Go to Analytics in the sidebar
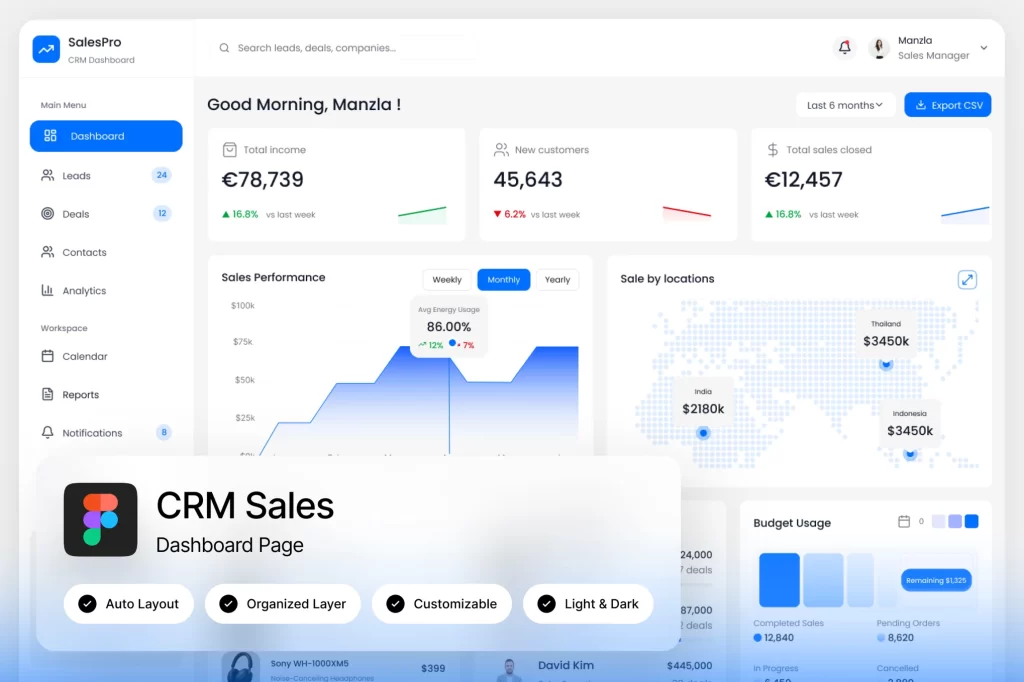Image resolution: width=1024 pixels, height=682 pixels. pos(84,291)
